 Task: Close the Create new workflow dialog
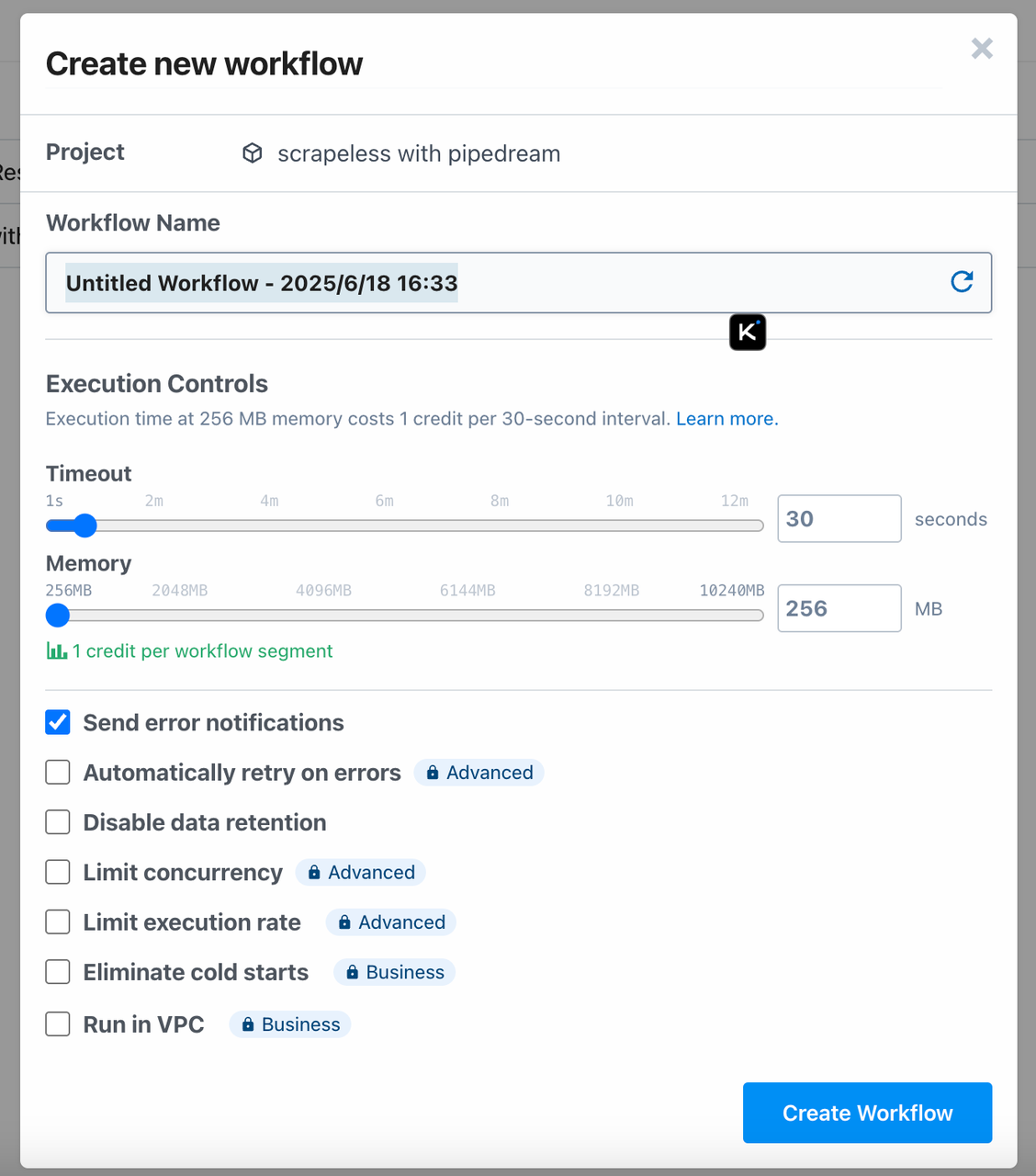click(x=982, y=49)
